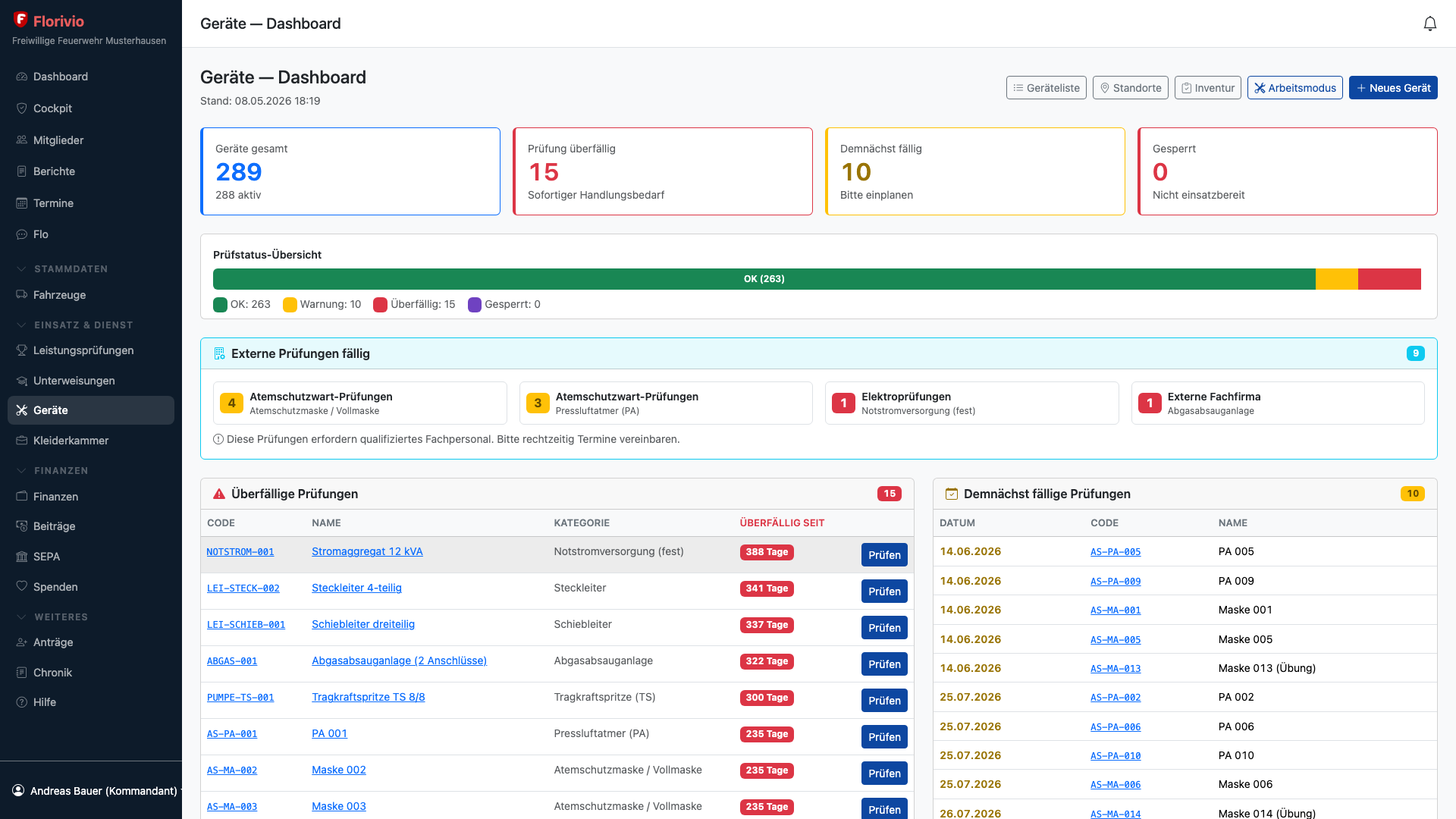Collapse the FINANZEN sidebar section

click(52, 471)
